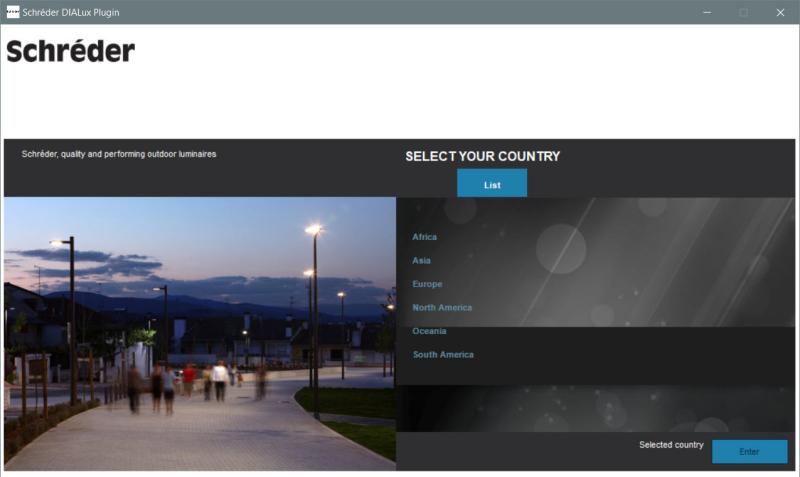Click the 'Selected country' label

click(x=671, y=445)
